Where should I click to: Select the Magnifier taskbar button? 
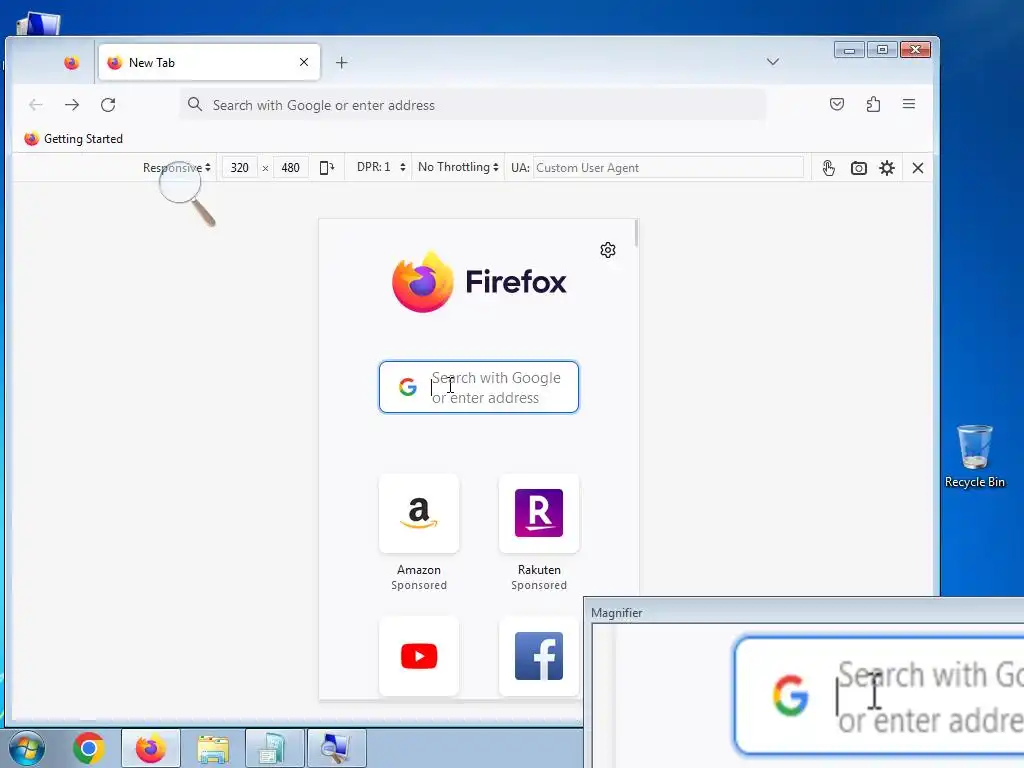(x=336, y=748)
